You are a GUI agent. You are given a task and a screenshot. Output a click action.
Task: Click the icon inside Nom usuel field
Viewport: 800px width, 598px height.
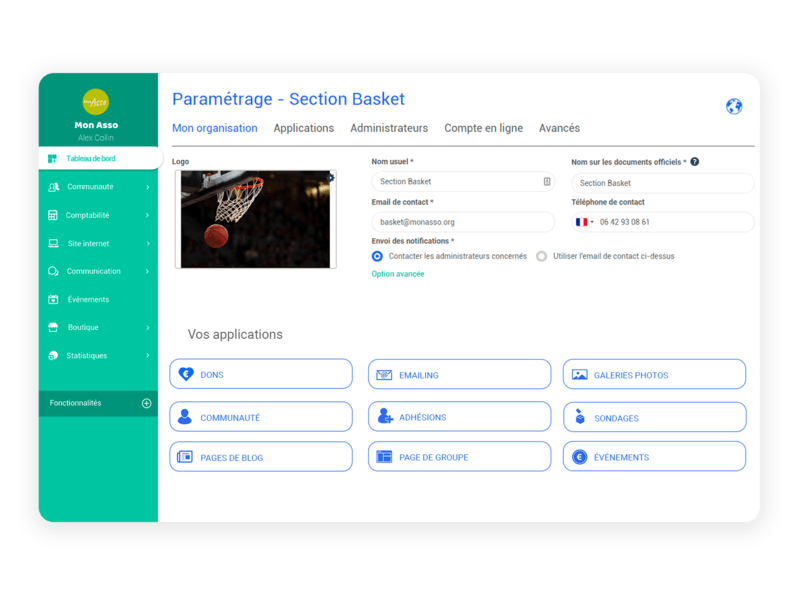pos(547,182)
